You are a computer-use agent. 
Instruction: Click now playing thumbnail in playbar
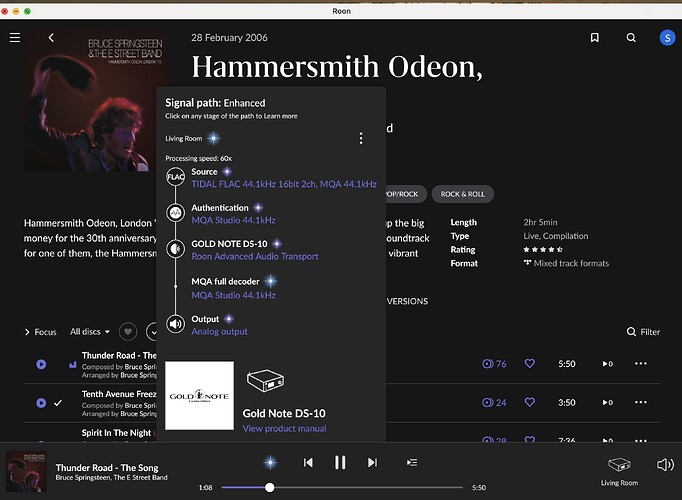26,471
